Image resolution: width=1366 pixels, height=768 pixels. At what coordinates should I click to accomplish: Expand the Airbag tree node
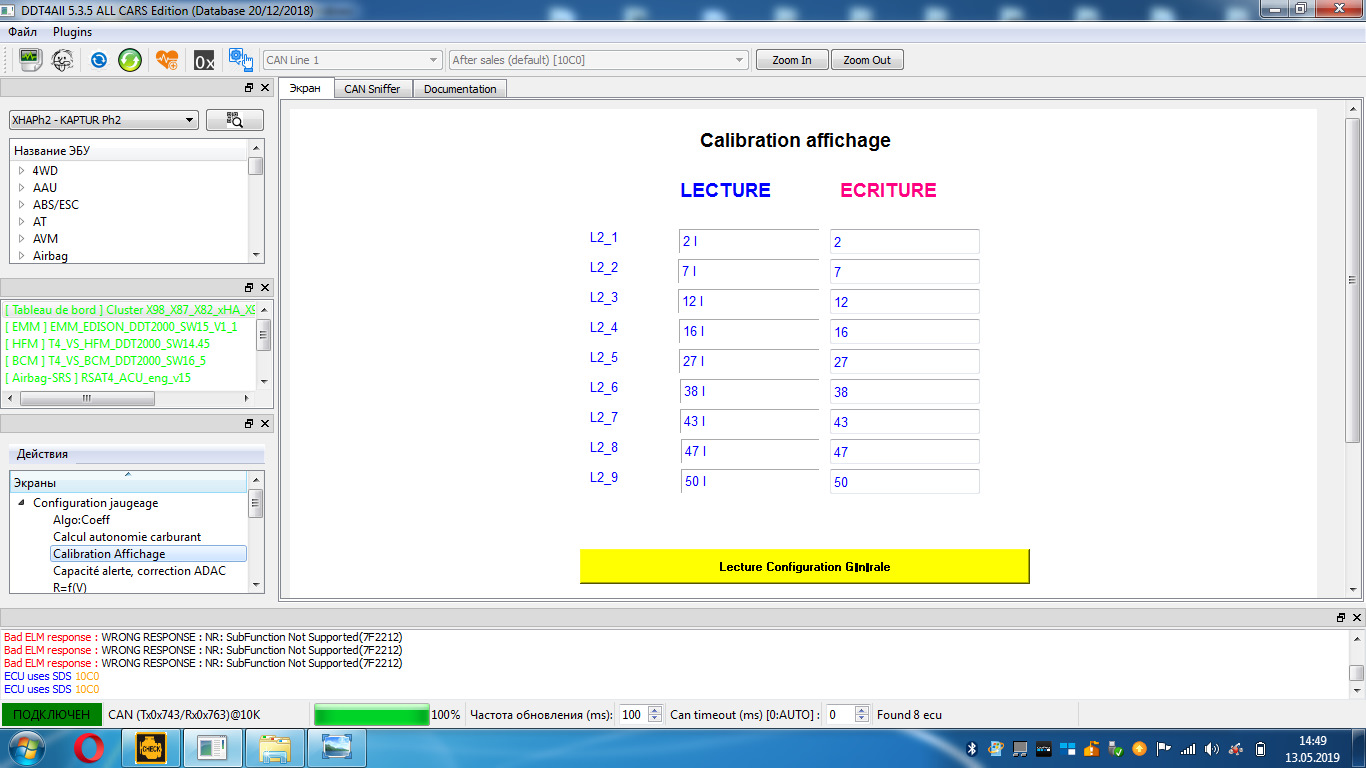coord(21,256)
